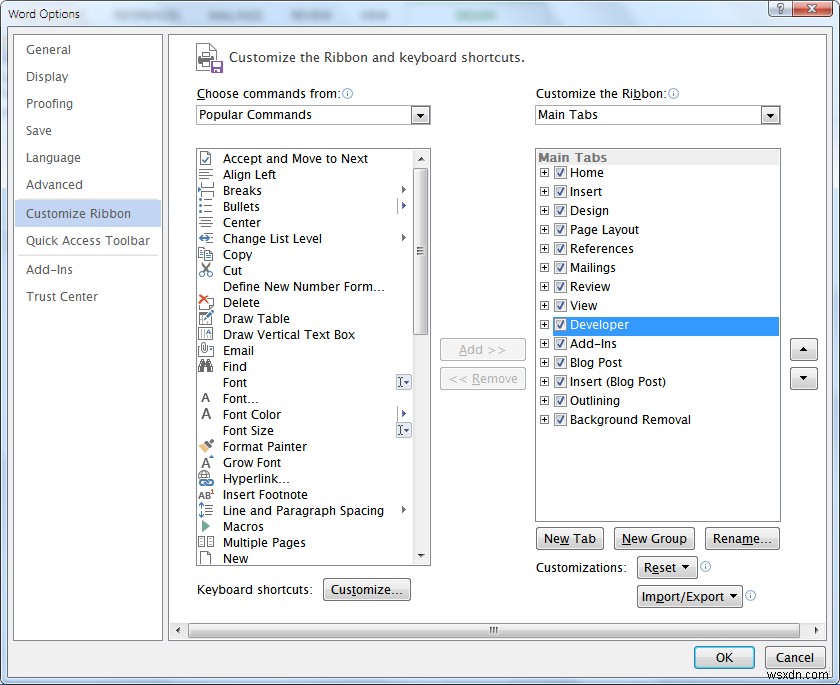The height and width of the screenshot is (685, 840).
Task: Select the Macros command
Action: [x=243, y=526]
